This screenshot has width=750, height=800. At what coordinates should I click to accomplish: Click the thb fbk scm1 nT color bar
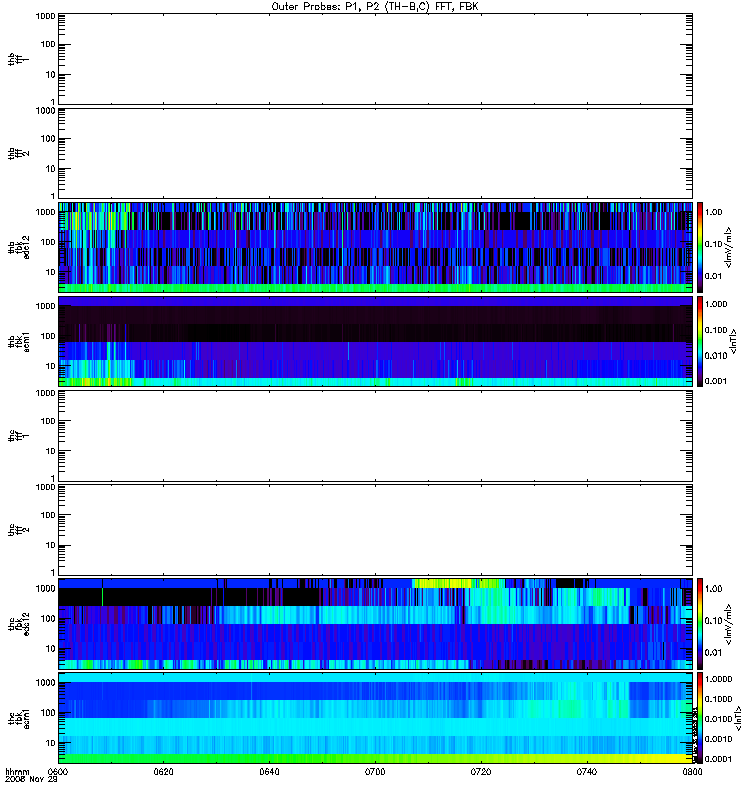pyautogui.click(x=700, y=341)
